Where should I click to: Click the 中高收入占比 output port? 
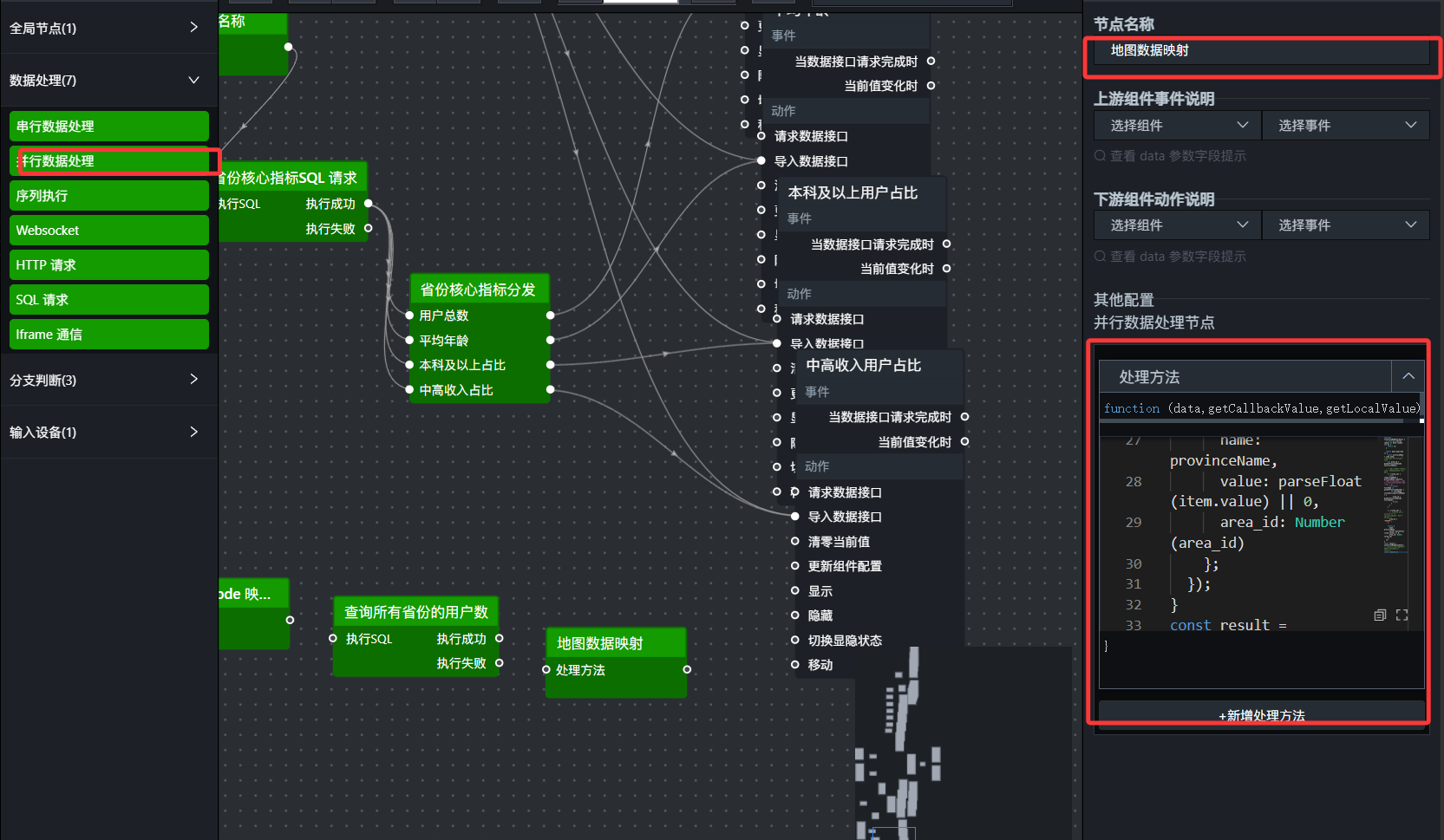pyautogui.click(x=551, y=390)
